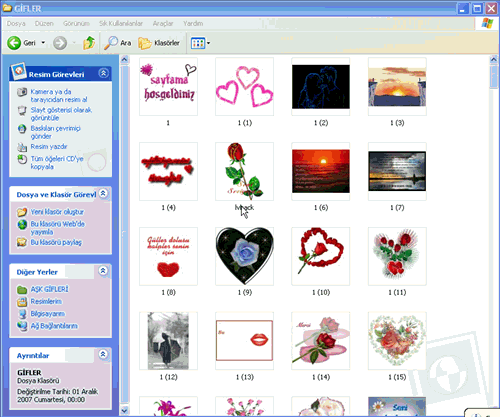Click the green folder icon beside AŞK GİFLERİ
This screenshot has width=500, height=417.
[x=22, y=289]
